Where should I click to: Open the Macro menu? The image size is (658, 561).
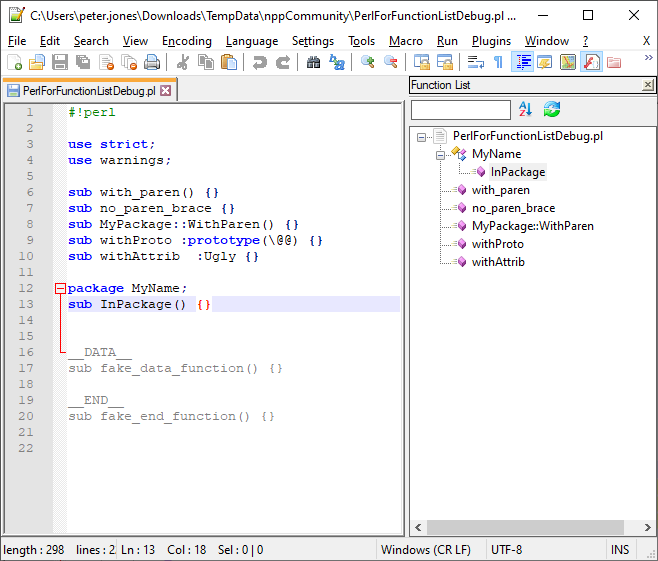point(406,41)
